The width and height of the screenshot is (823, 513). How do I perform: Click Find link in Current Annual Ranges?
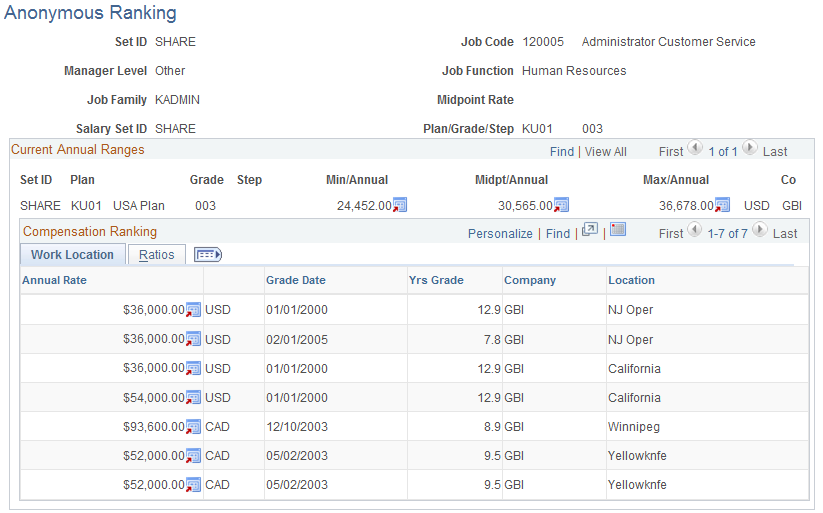coord(562,152)
